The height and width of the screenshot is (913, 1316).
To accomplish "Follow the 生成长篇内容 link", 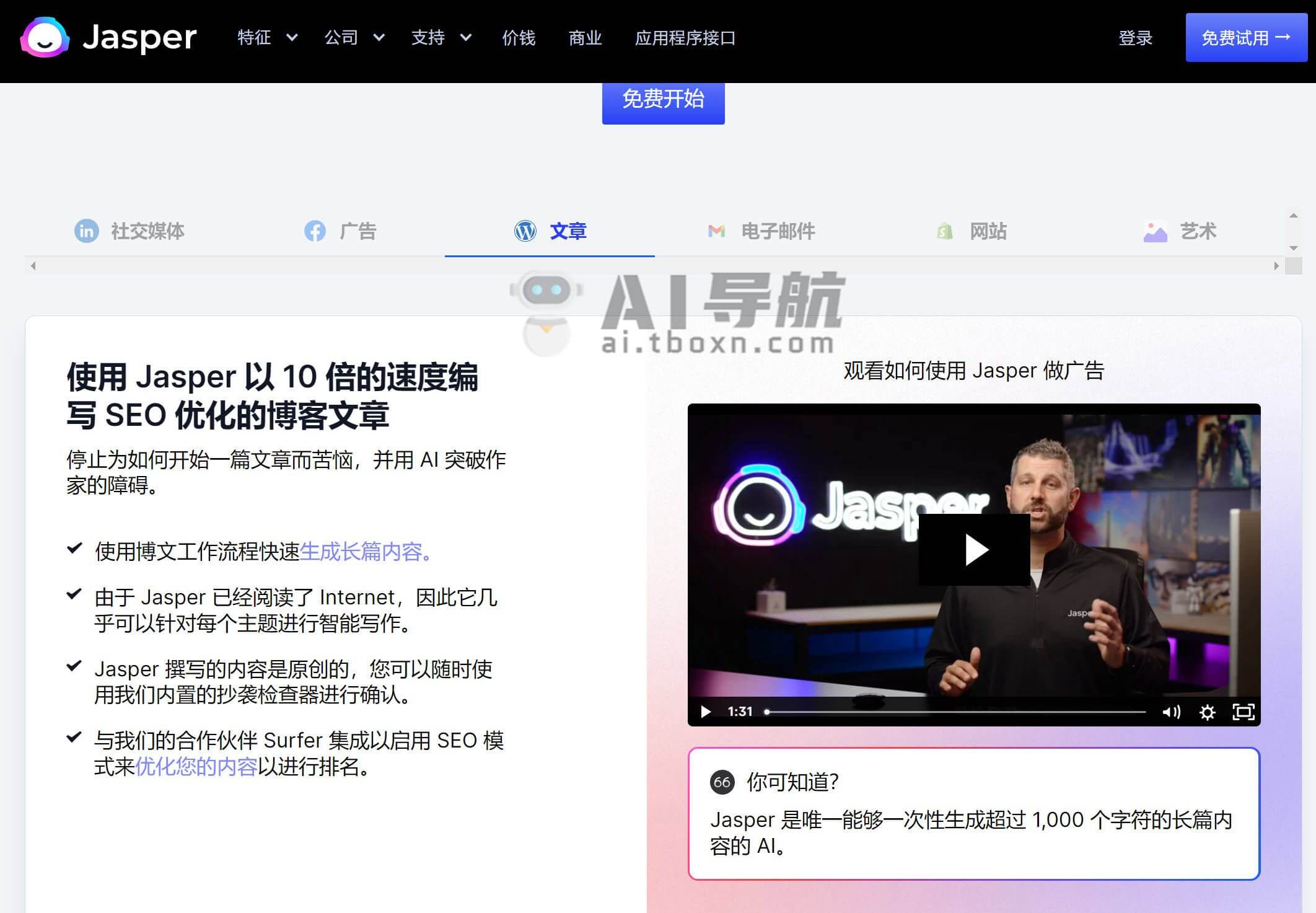I will (361, 551).
